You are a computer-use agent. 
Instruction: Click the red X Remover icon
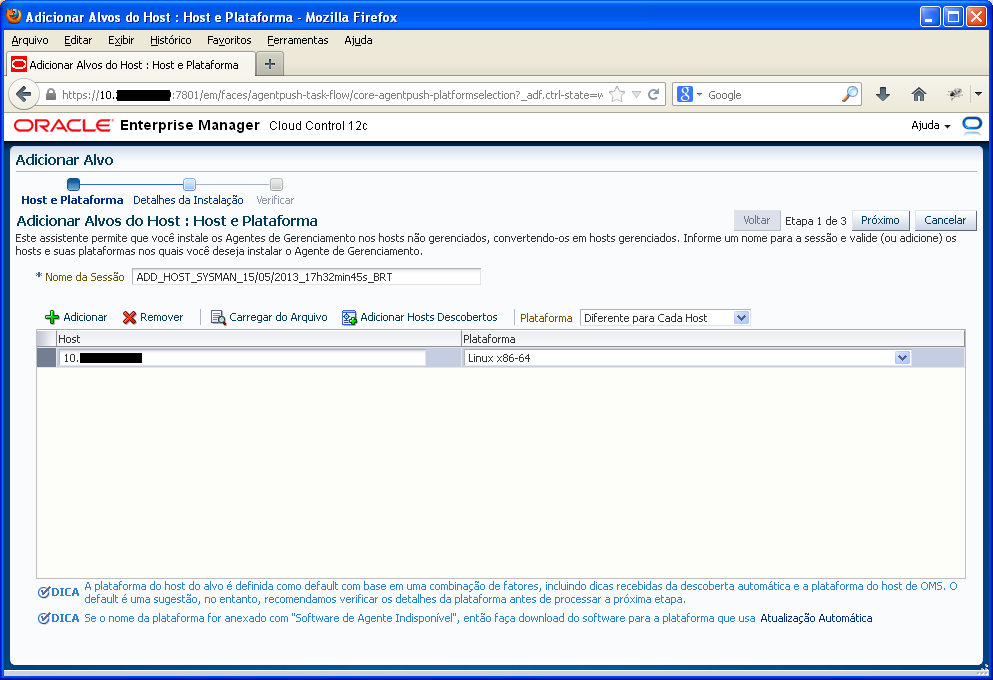129,317
